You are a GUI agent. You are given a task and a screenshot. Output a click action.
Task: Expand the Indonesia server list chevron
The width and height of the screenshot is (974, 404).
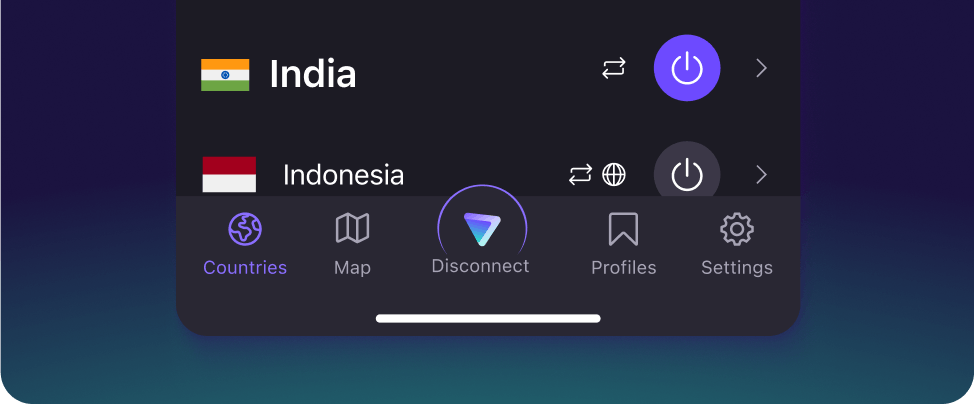pos(762,175)
